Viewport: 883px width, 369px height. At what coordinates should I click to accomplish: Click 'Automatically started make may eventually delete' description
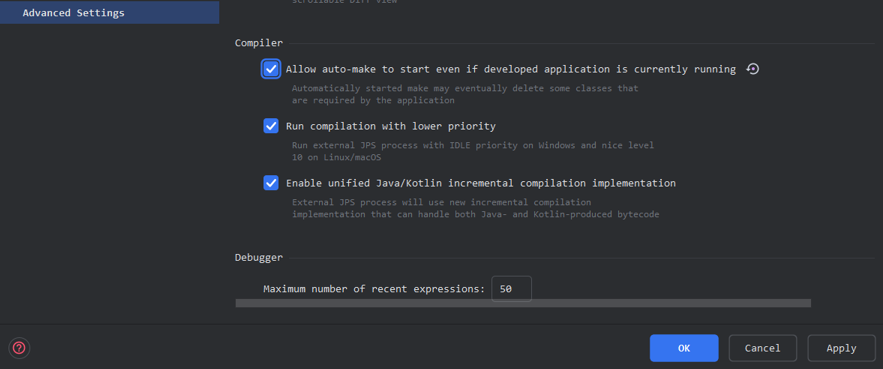click(465, 94)
